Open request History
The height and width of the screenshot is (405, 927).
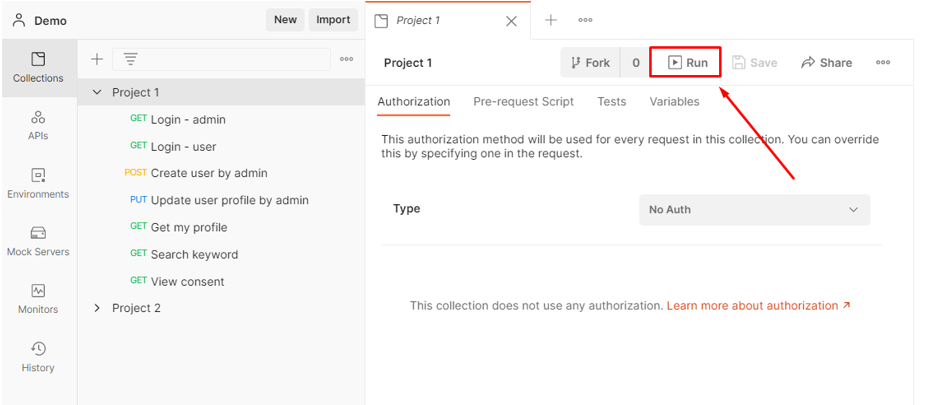(x=38, y=356)
